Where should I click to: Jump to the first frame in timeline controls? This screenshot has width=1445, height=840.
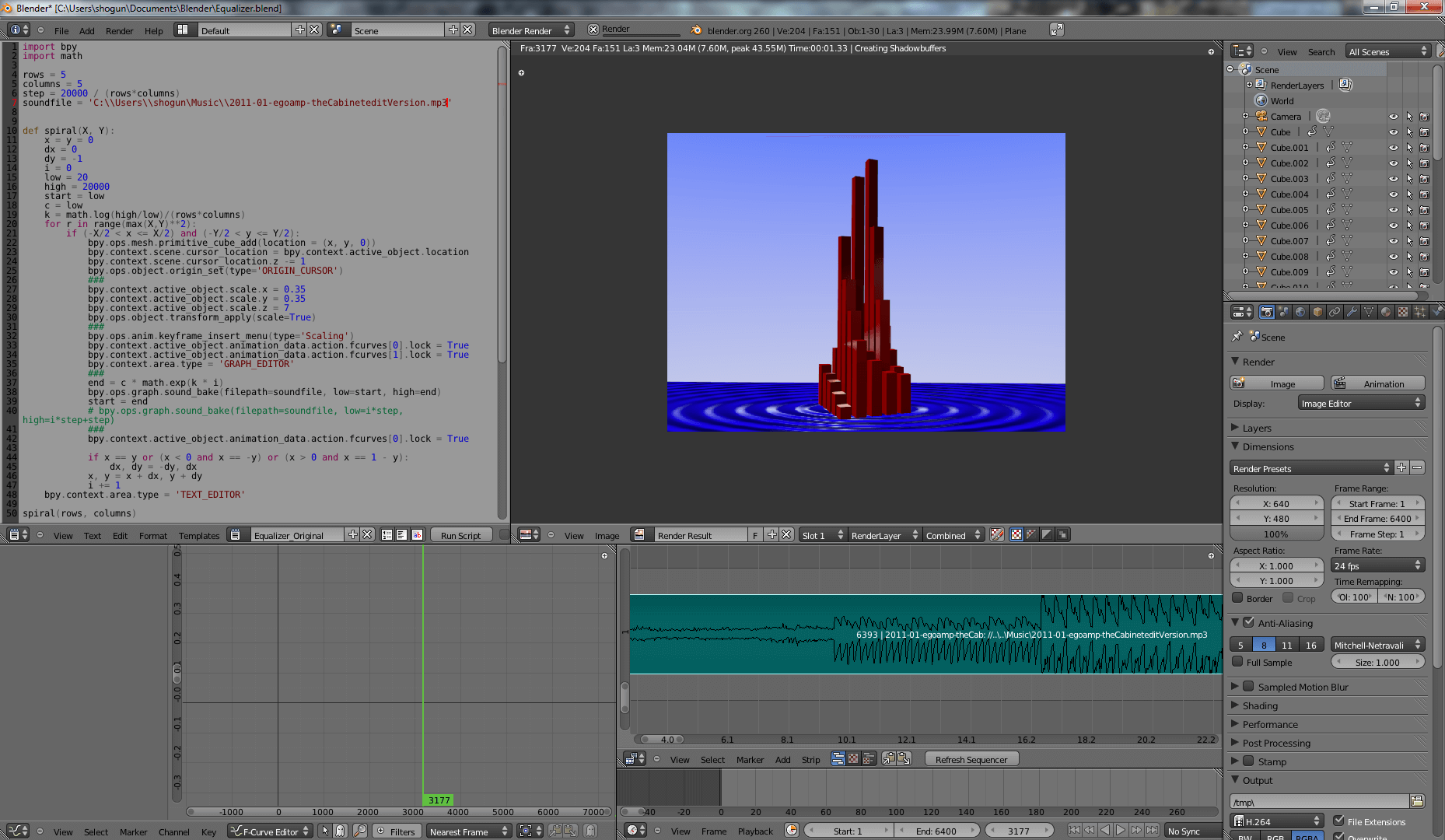[x=1074, y=830]
